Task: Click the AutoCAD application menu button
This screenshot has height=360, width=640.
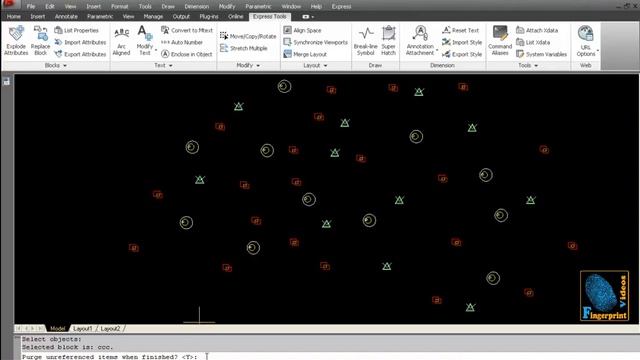Action: click(x=8, y=4)
